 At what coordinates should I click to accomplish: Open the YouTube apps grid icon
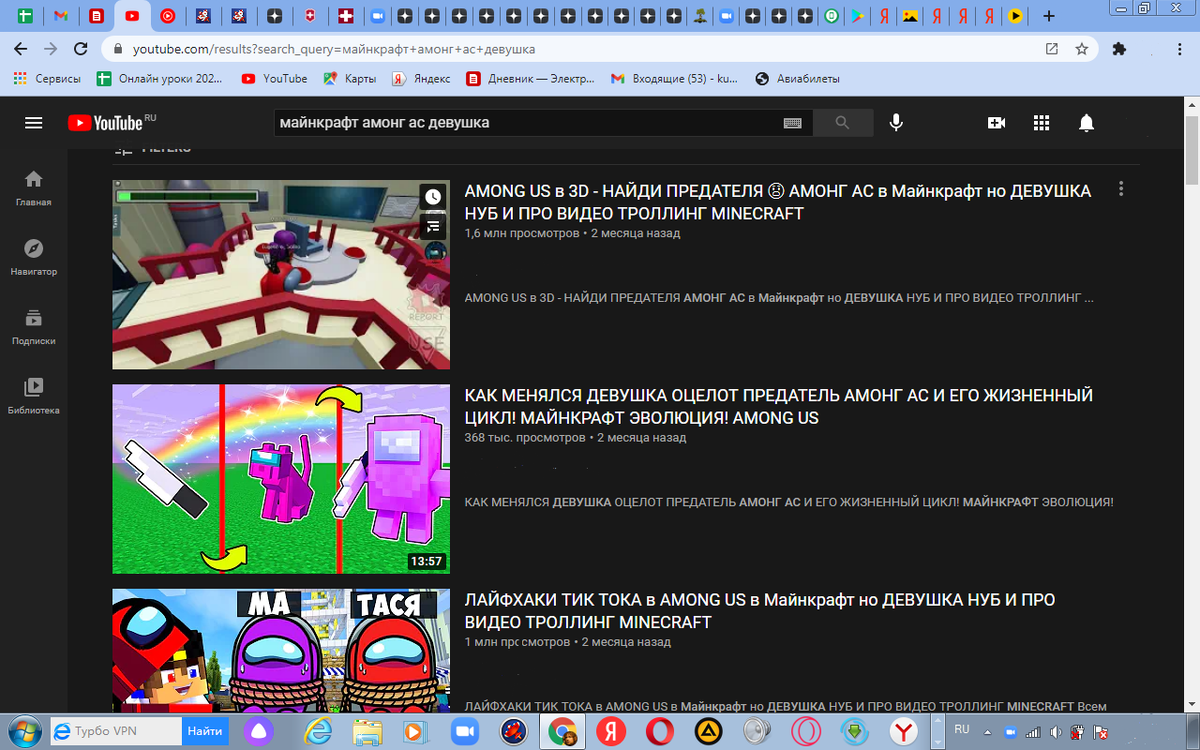1041,123
